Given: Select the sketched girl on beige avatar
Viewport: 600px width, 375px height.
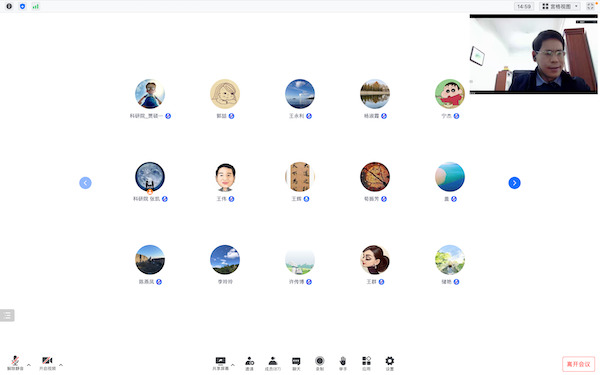Looking at the screenshot, I should 225,94.
